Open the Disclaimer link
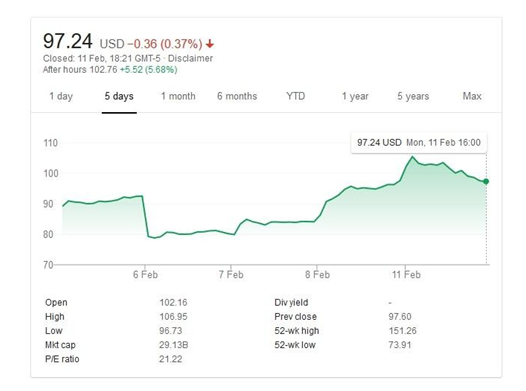 [x=190, y=58]
